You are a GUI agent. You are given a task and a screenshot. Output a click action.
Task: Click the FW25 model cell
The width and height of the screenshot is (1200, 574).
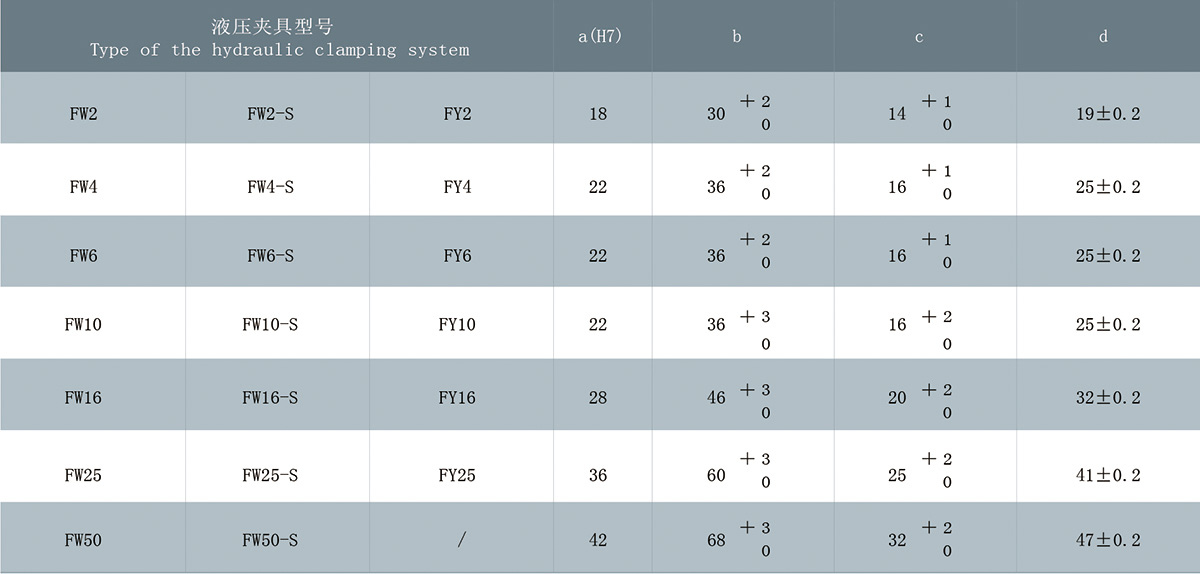[x=84, y=476]
